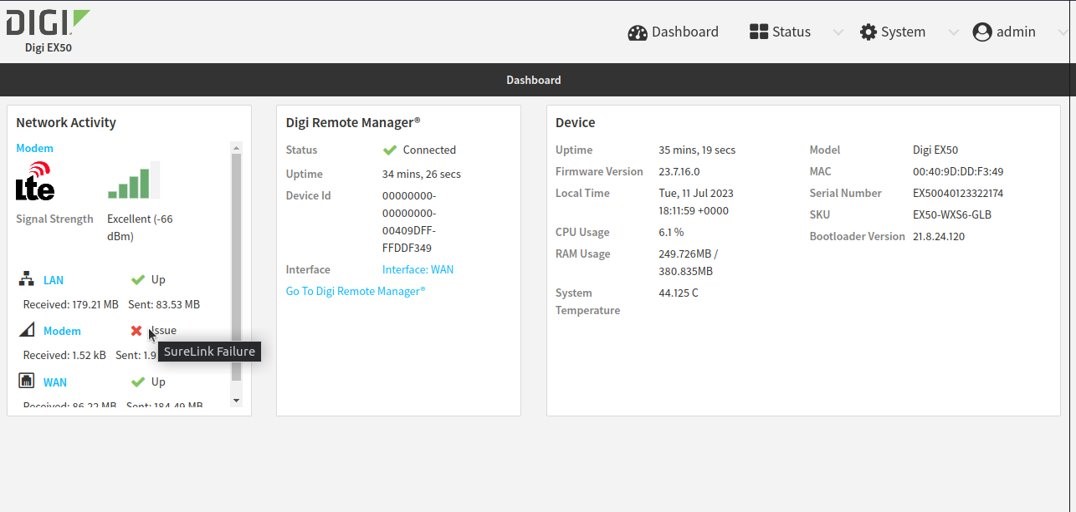Screen dimensions: 1076x512
Task: Click the green check next to LAN Up
Action: click(137, 280)
